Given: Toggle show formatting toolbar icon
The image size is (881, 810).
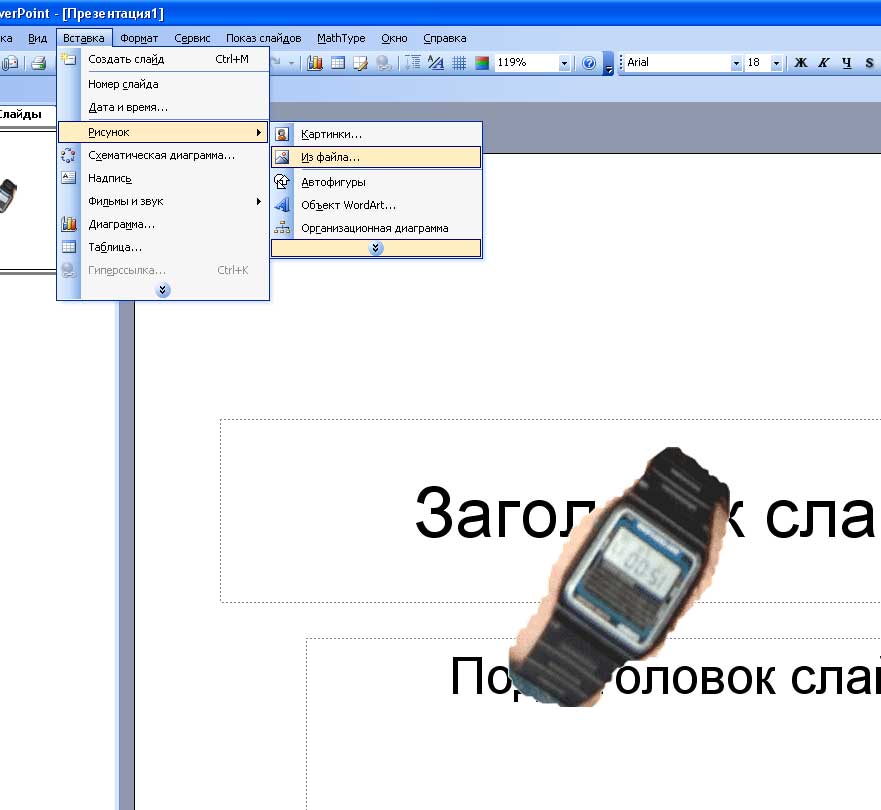Looking at the screenshot, I should coord(435,63).
